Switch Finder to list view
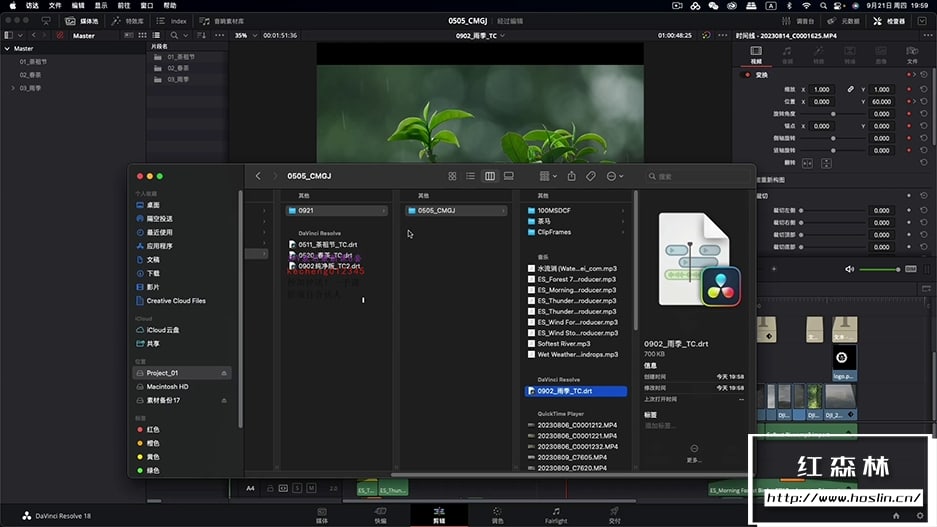The width and height of the screenshot is (937, 527). tap(470, 176)
